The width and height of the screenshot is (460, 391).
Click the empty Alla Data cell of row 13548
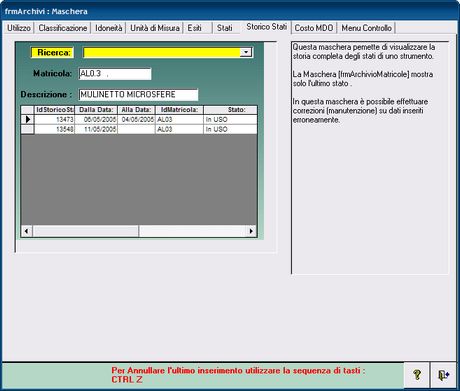click(136, 129)
